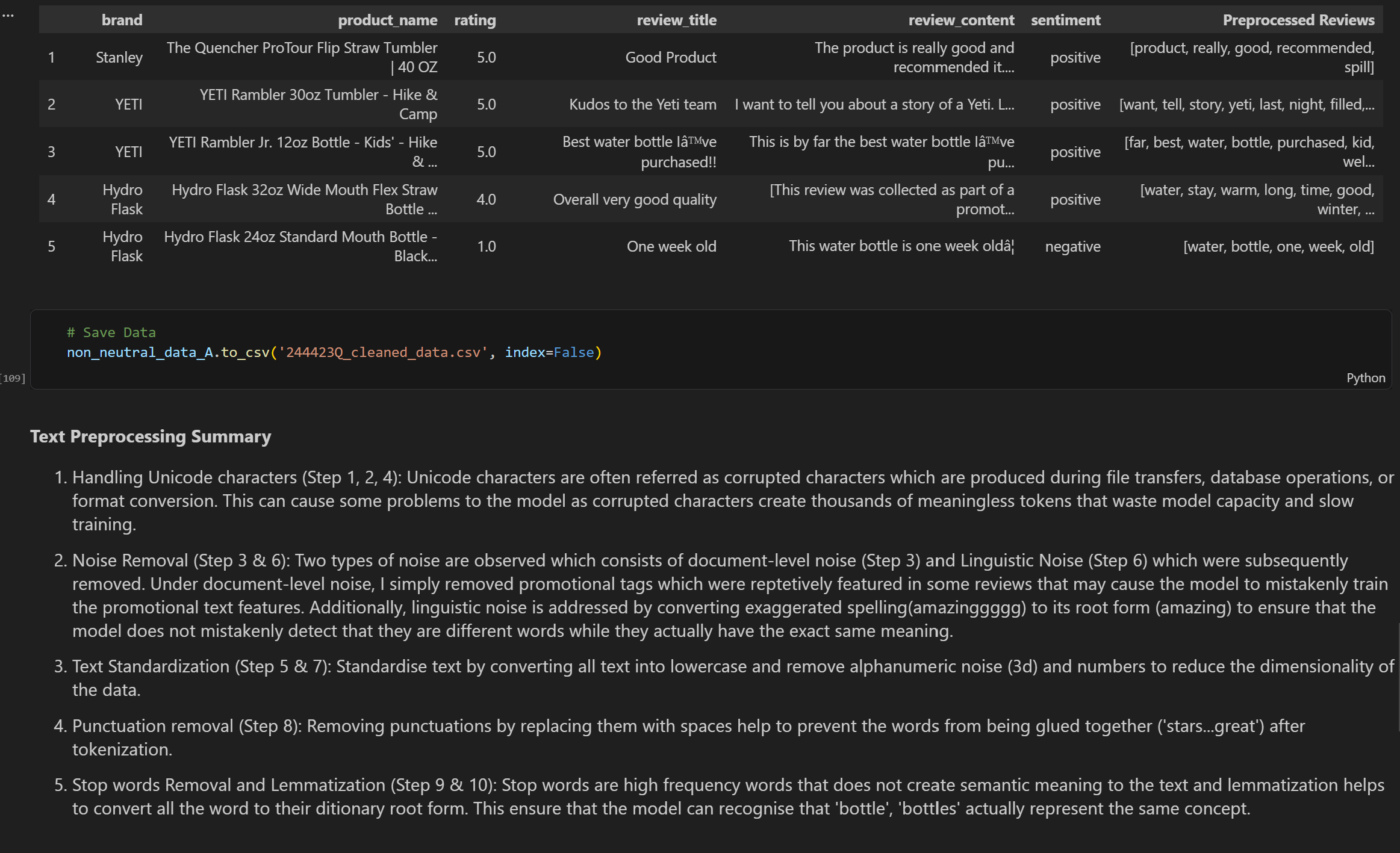Click the '# Save Data' comment line
1400x853 pixels.
111,332
